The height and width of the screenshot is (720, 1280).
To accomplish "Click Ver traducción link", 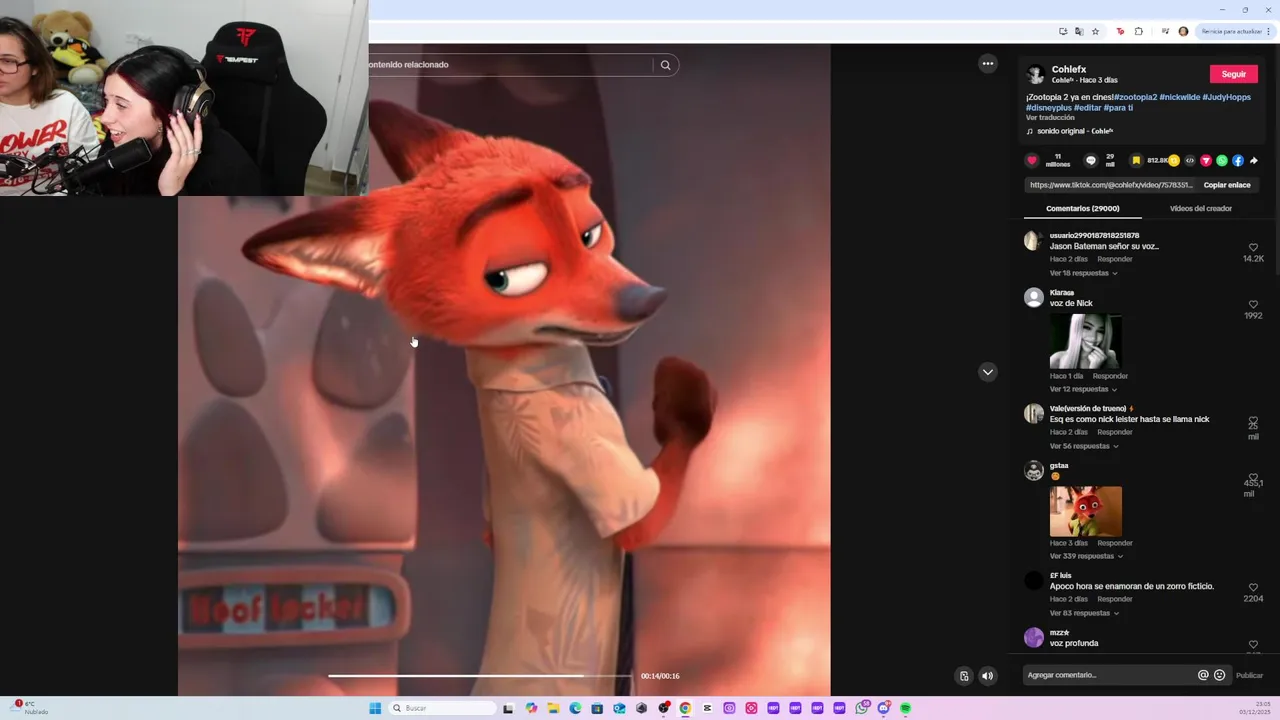I will (1050, 118).
